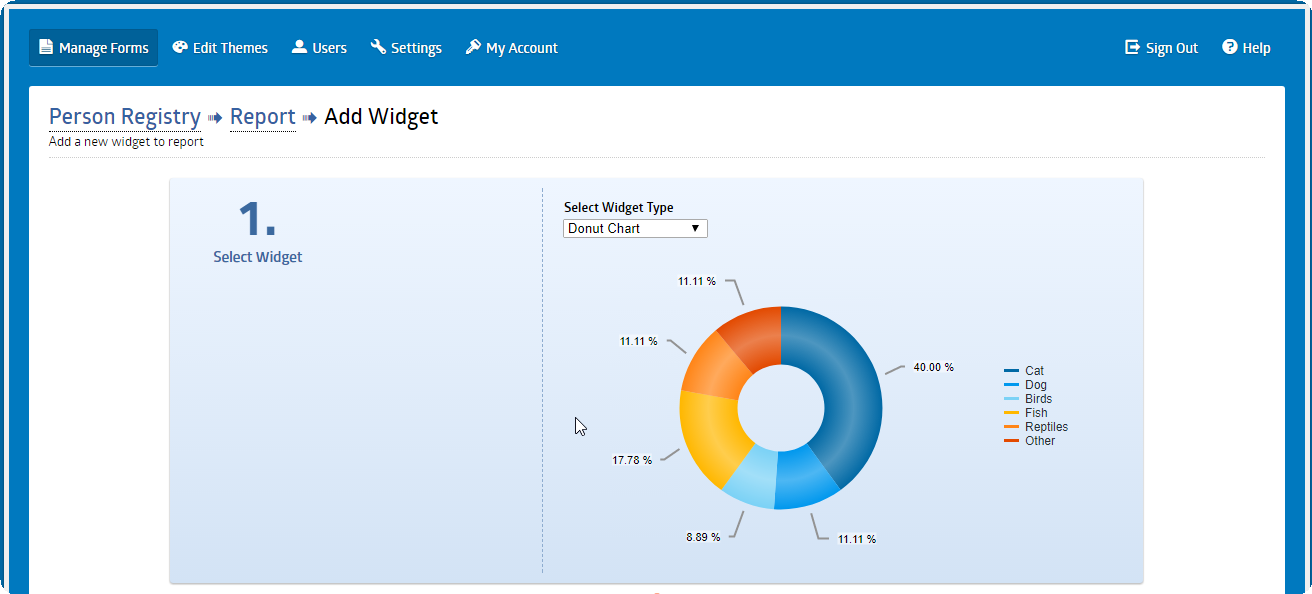Viewport: 1312px width, 594px height.
Task: Click the Sign Out arrow icon
Action: pos(1132,47)
